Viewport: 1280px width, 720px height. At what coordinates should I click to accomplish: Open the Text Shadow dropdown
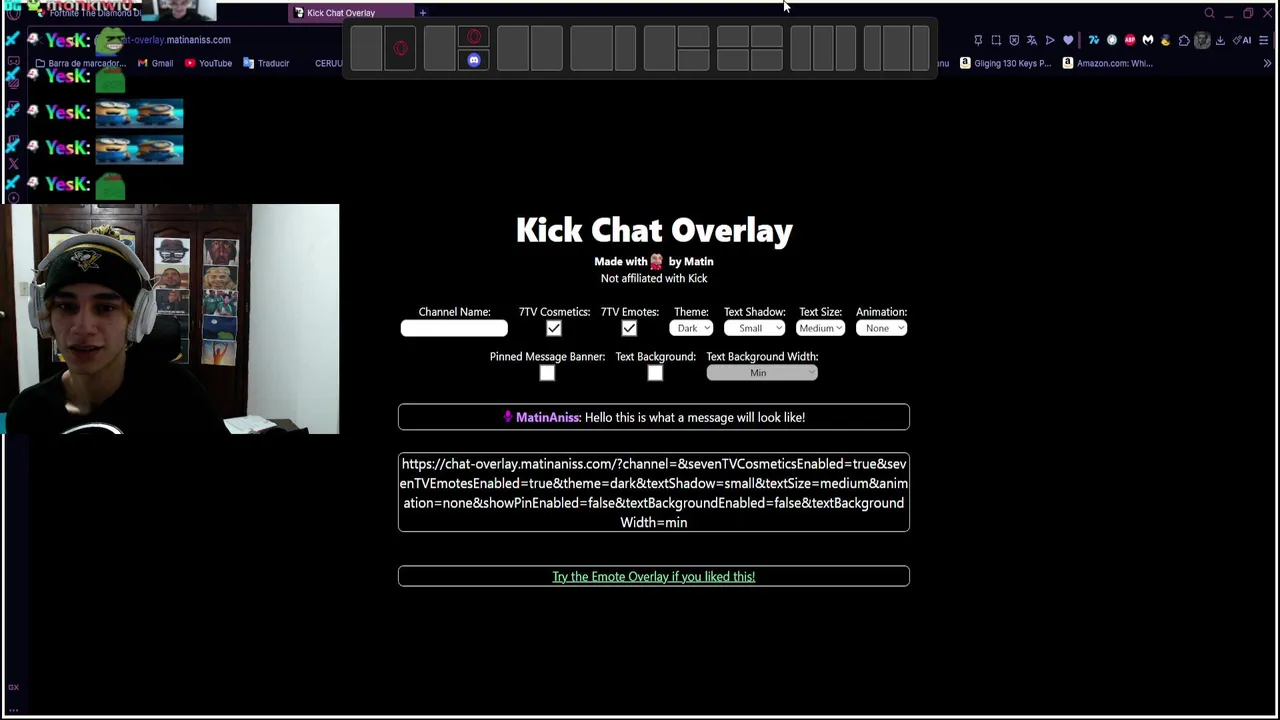[754, 328]
